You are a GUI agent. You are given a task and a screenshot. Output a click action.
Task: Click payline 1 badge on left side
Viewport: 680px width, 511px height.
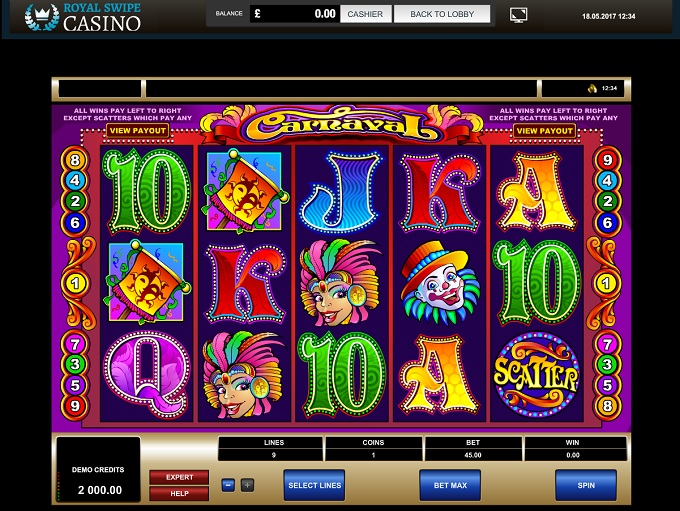[75, 284]
